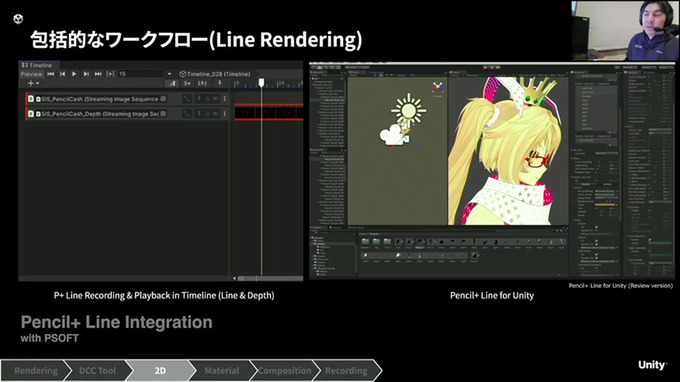Open second folder in Unity Project panel
Viewport: 680px width, 382px height.
(x=376, y=242)
